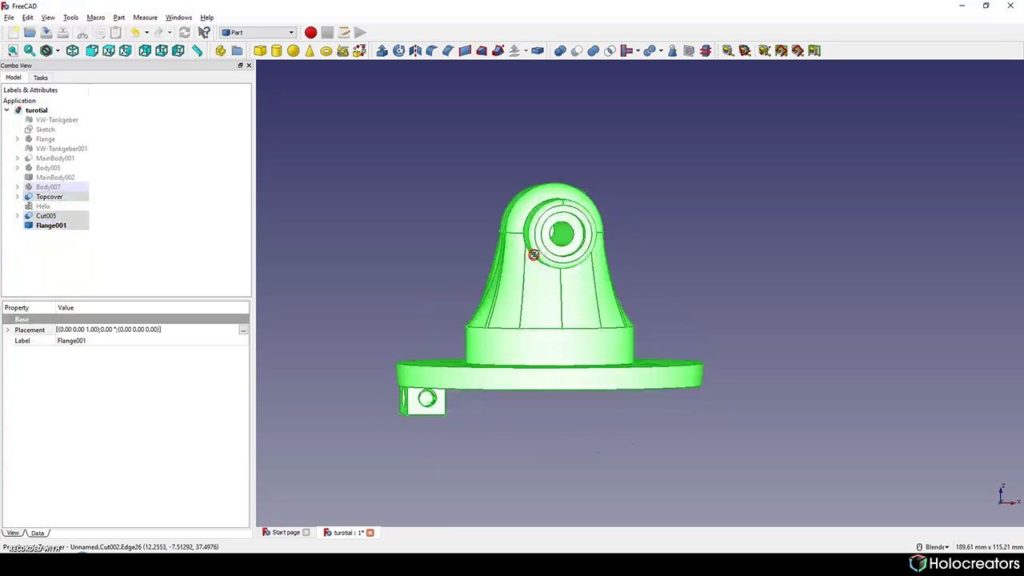This screenshot has width=1024, height=576.
Task: Paste from clipboard icon
Action: (116, 33)
